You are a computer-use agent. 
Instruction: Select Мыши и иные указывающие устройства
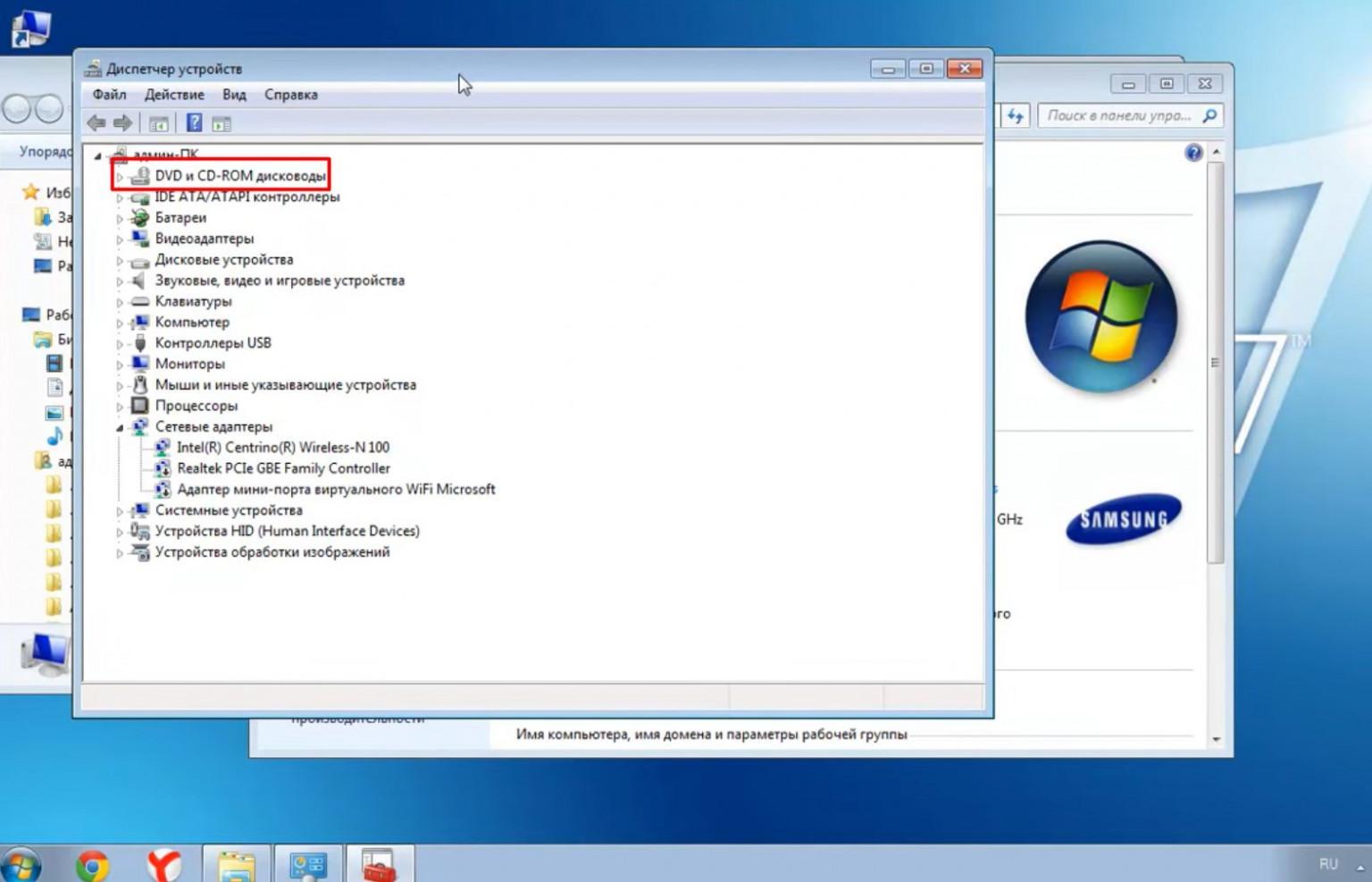286,385
